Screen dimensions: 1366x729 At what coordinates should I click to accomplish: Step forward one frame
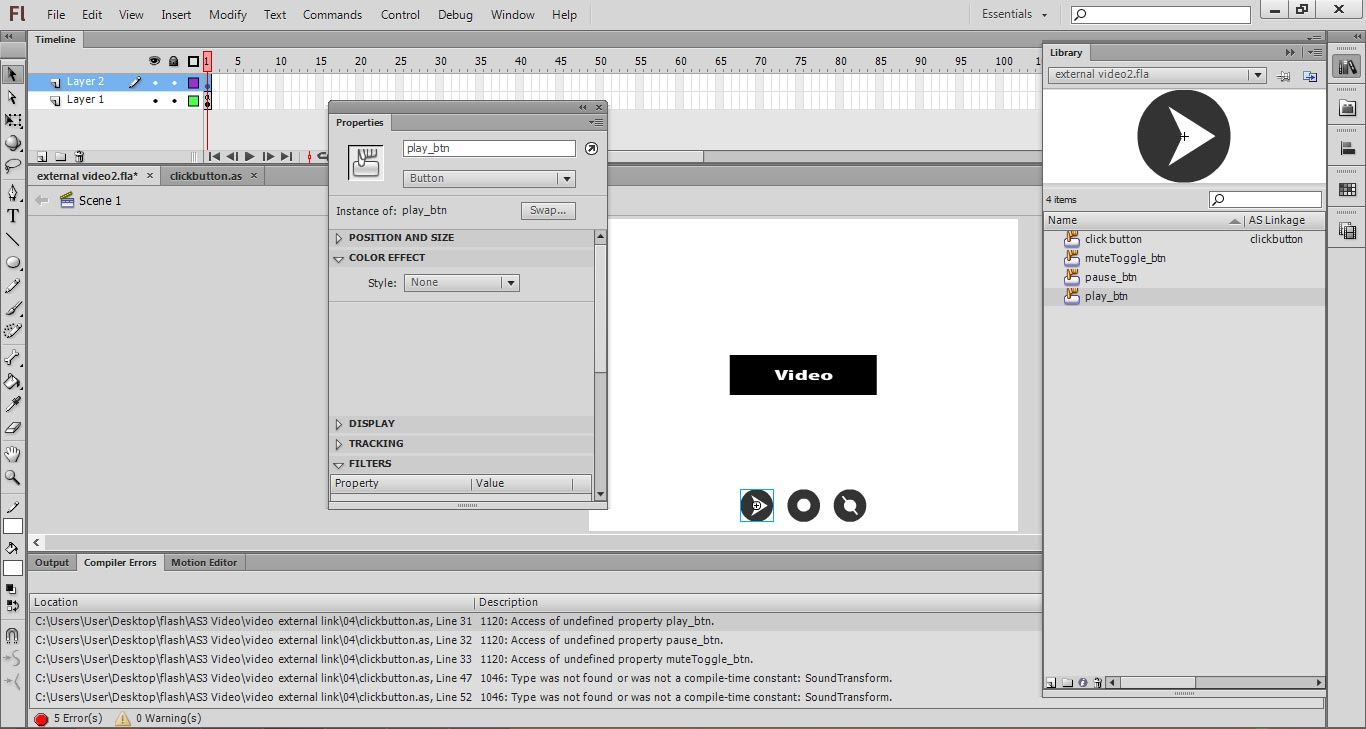coord(268,157)
